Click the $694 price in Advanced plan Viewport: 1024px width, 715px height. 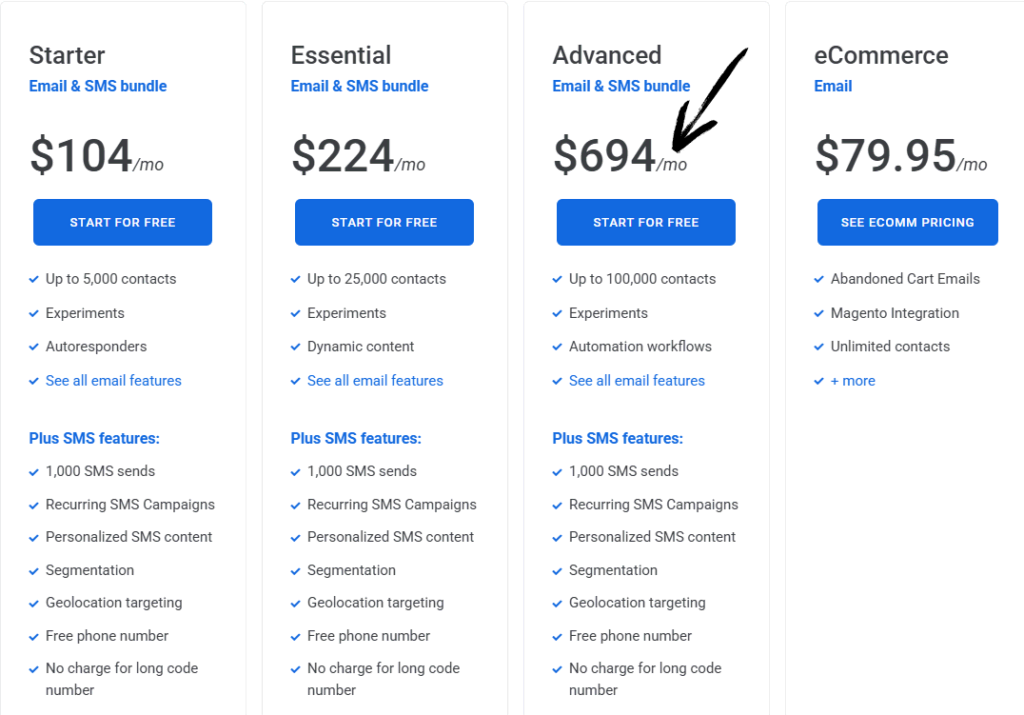click(604, 156)
